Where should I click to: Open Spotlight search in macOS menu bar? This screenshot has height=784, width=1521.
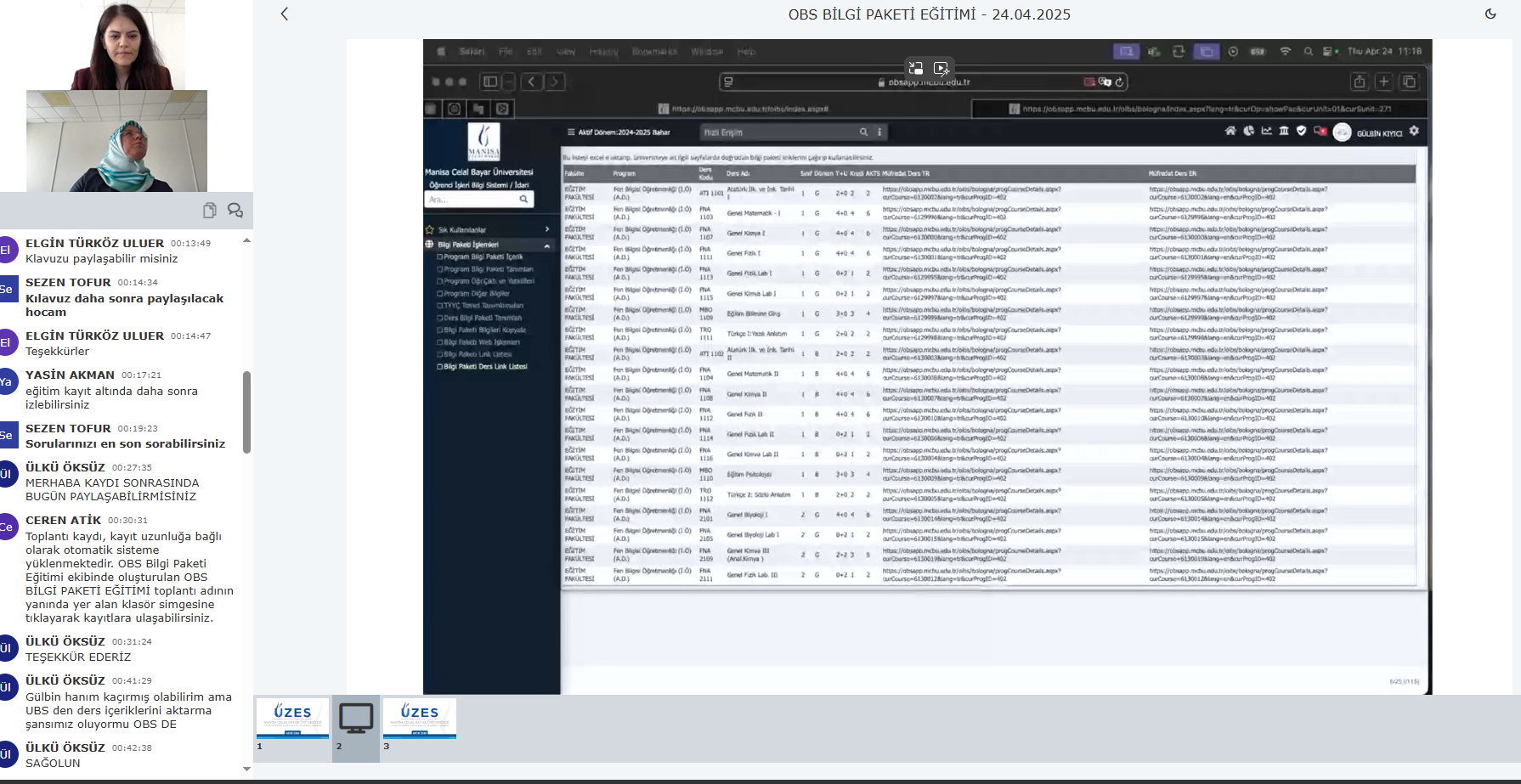tap(1309, 51)
